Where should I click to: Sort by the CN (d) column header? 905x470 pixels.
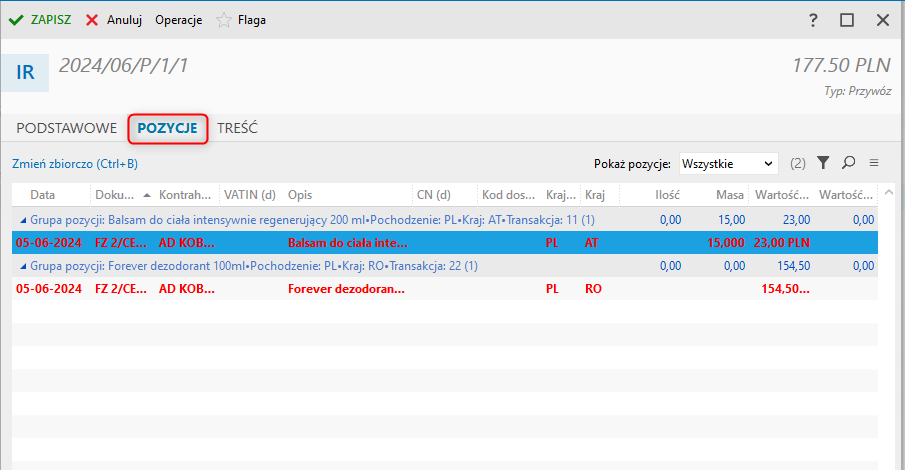(433, 195)
